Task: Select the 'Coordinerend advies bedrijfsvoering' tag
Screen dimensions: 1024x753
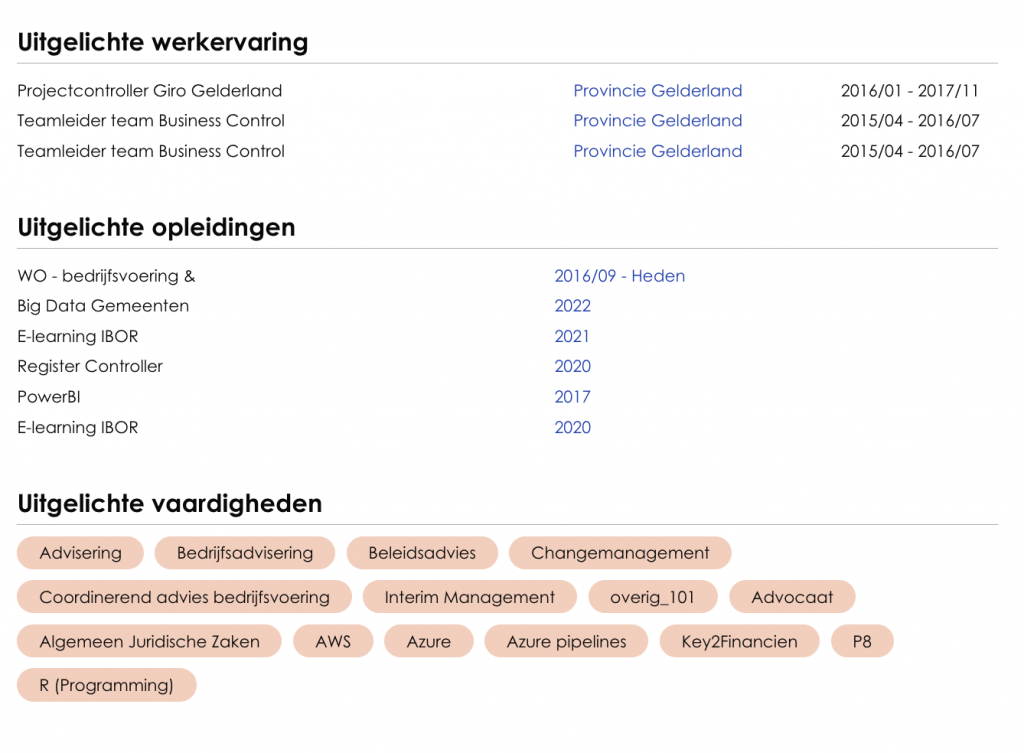Action: coord(184,597)
